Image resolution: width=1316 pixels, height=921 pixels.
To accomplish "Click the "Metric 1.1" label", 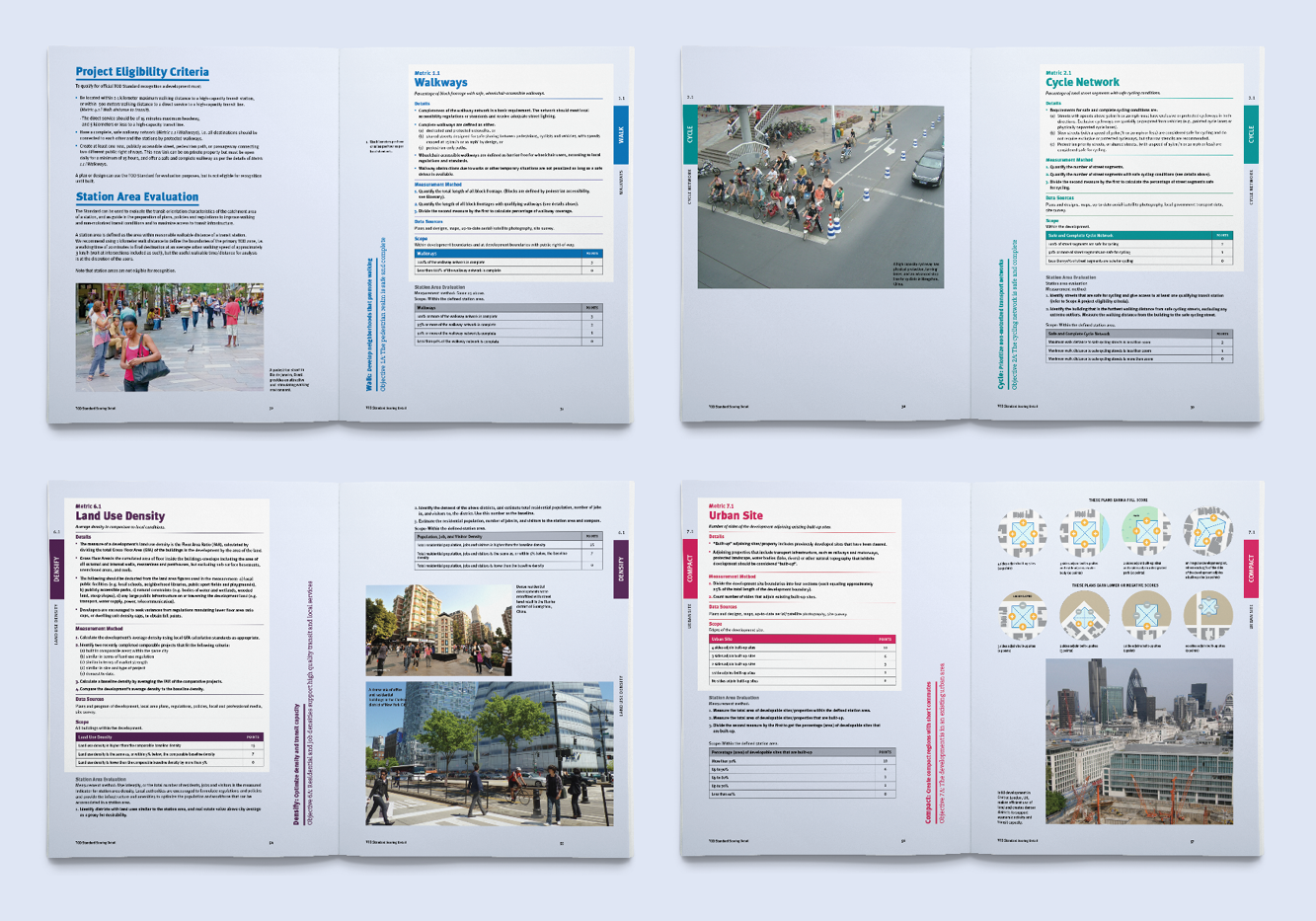I will 427,73.
